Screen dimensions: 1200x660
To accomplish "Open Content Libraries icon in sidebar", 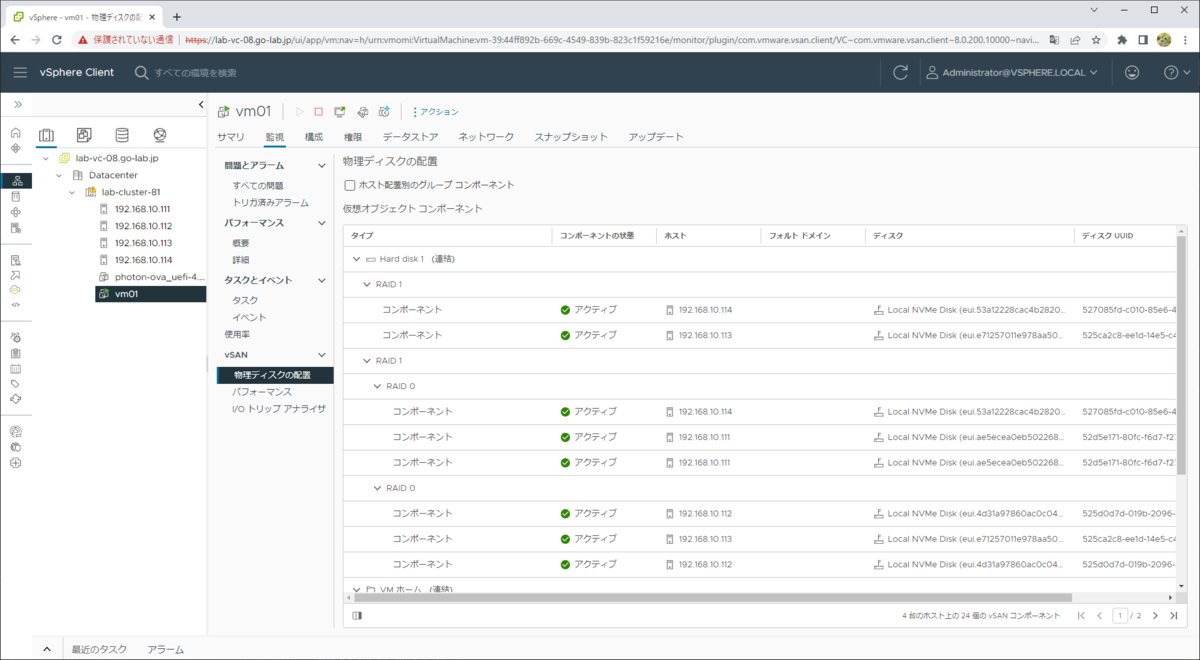I will [x=15, y=196].
